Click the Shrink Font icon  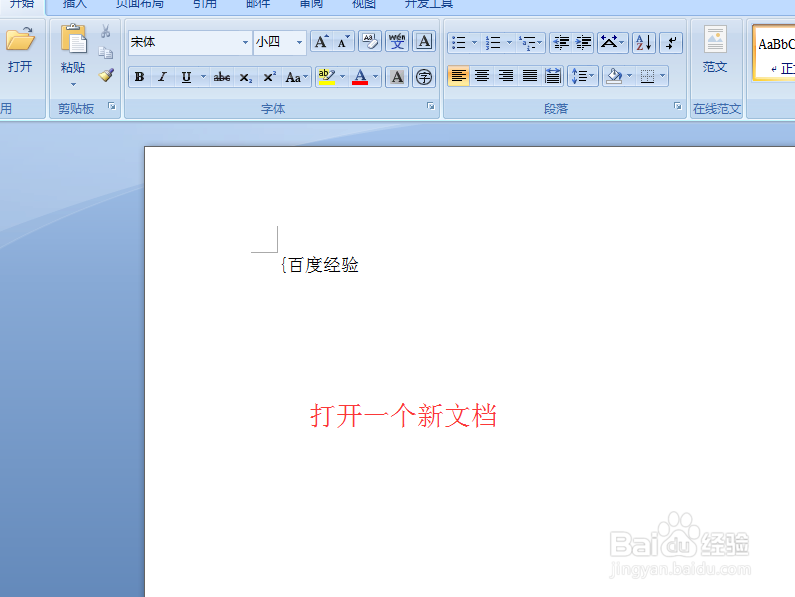343,42
